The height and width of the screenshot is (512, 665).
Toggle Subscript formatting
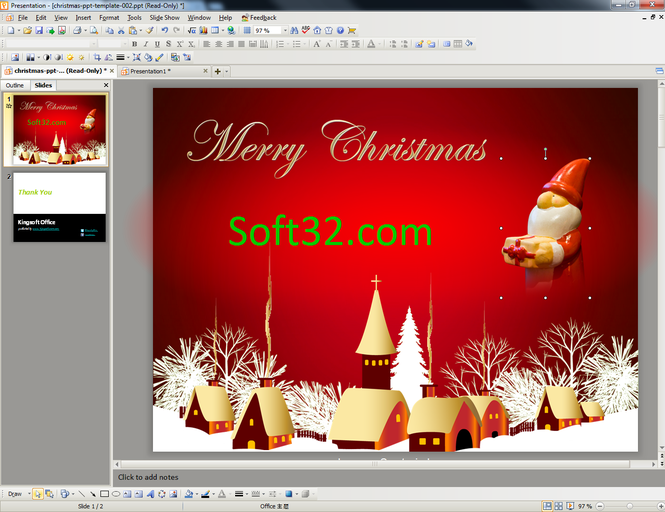191,44
